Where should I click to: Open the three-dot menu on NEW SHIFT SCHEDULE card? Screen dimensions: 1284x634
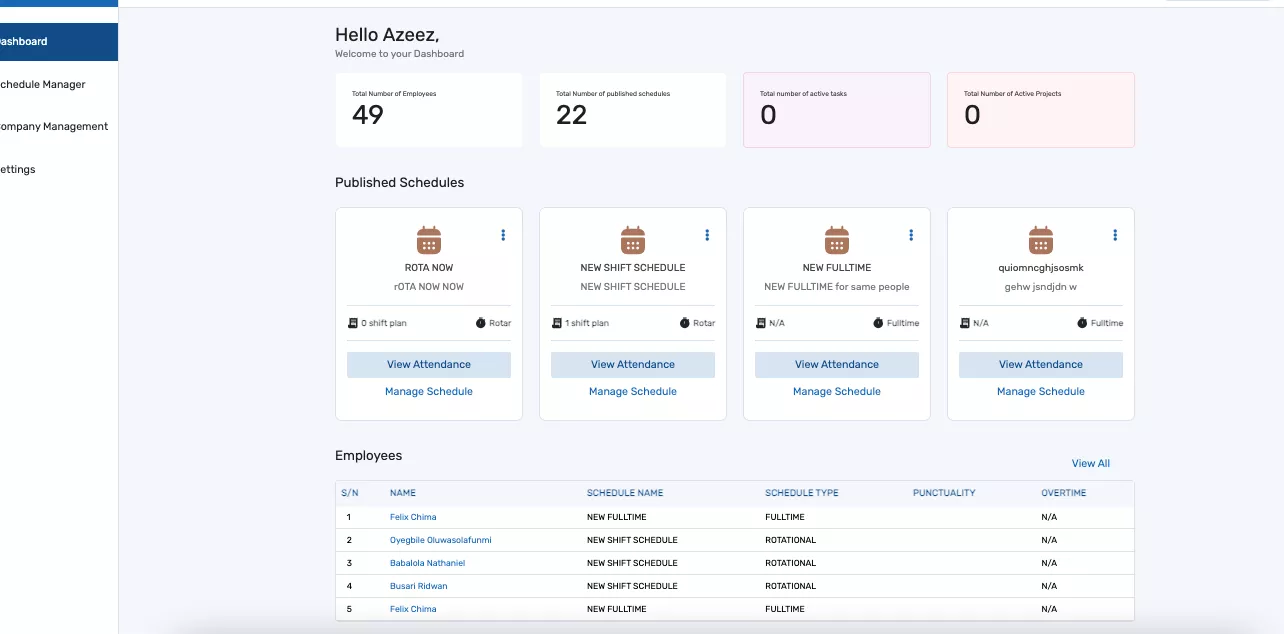[707, 234]
